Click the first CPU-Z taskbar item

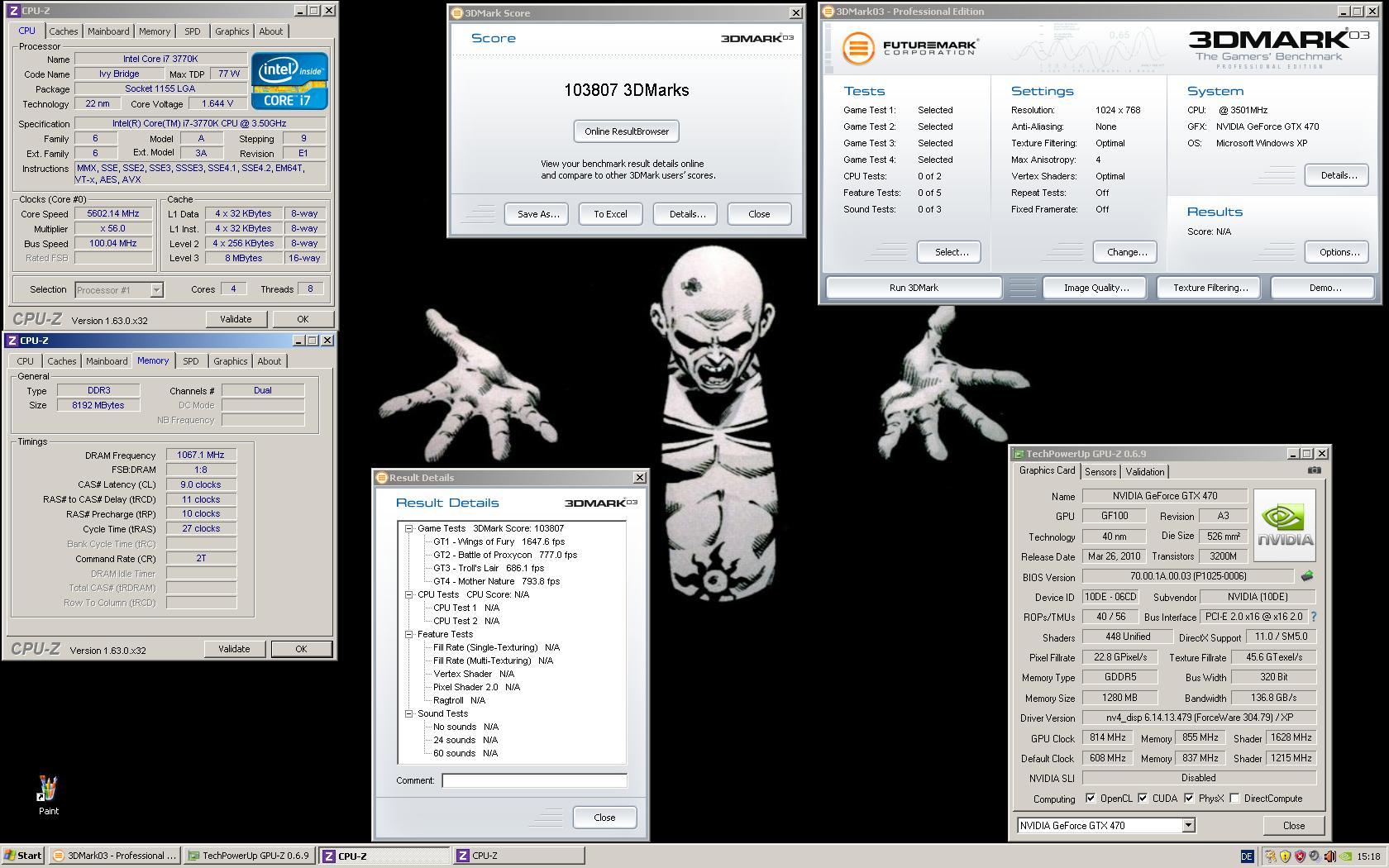click(x=384, y=856)
